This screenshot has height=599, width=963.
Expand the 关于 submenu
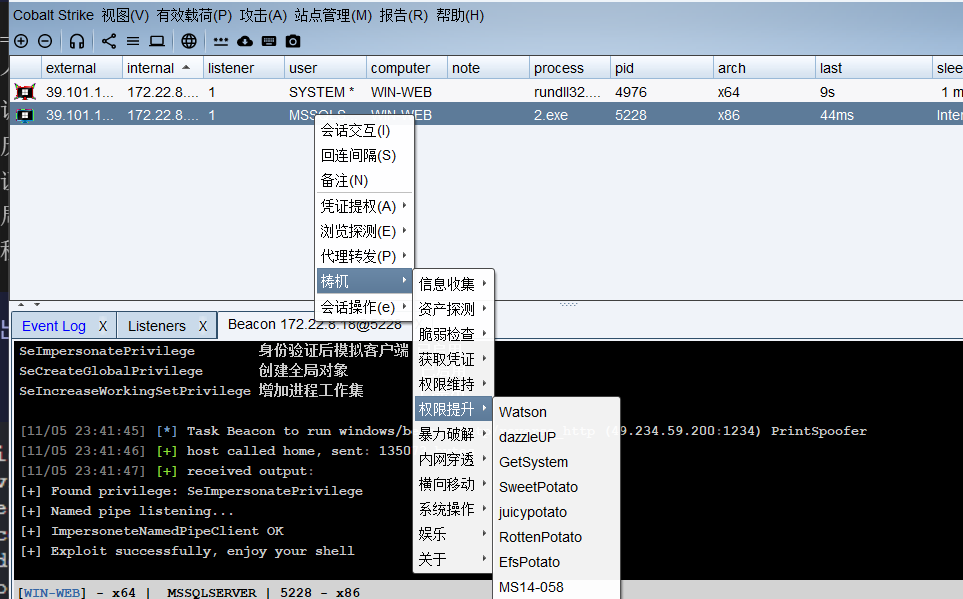(x=453, y=560)
